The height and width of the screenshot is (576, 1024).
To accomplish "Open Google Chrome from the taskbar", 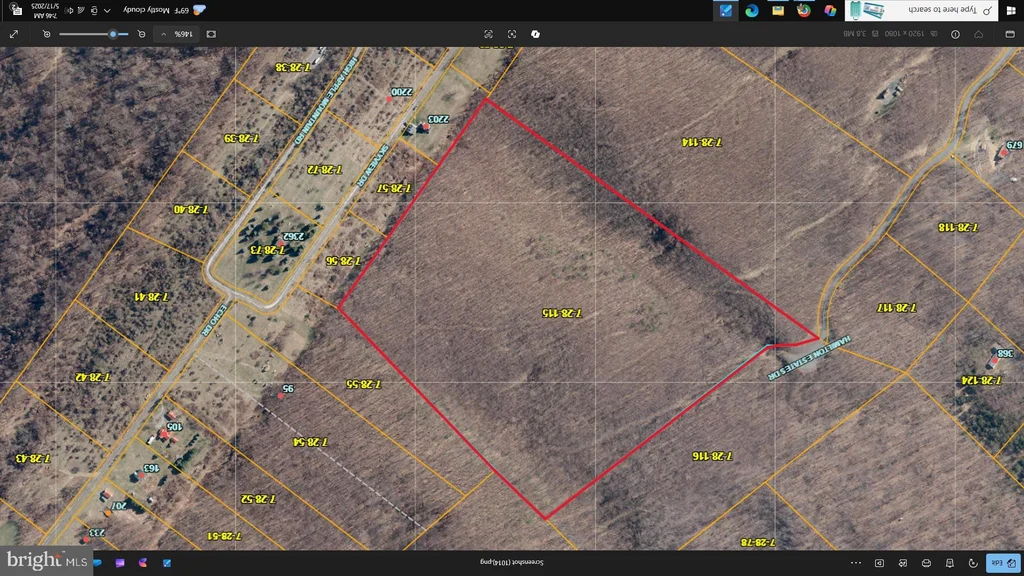I will pos(804,10).
